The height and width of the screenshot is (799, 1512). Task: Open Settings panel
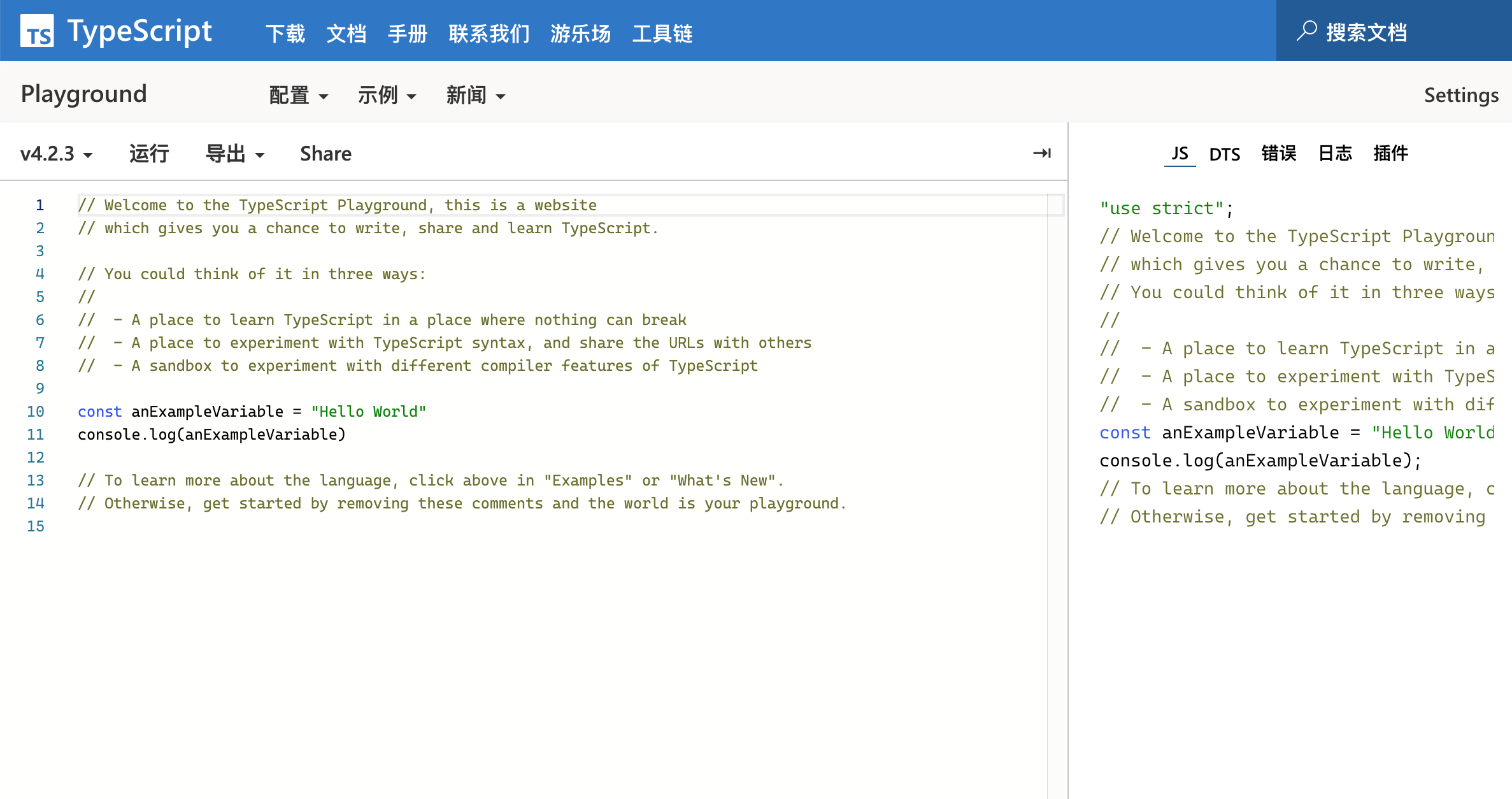pos(1460,96)
